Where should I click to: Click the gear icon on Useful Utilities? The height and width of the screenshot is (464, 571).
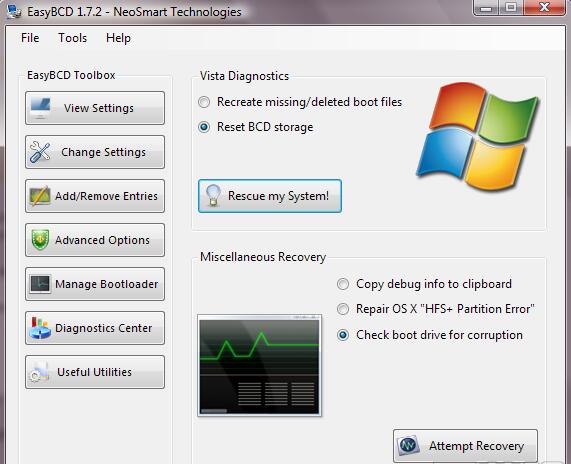39,372
